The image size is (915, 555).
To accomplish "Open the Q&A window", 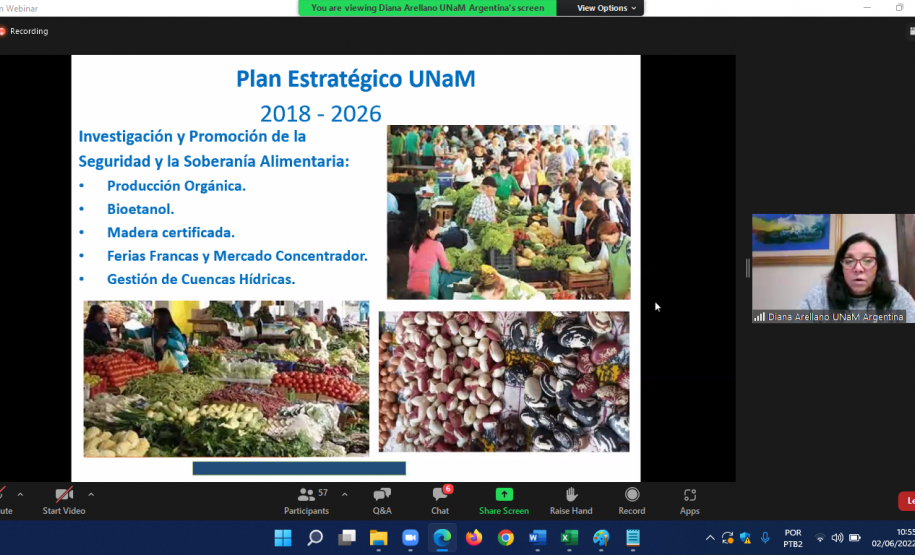I will [x=382, y=500].
